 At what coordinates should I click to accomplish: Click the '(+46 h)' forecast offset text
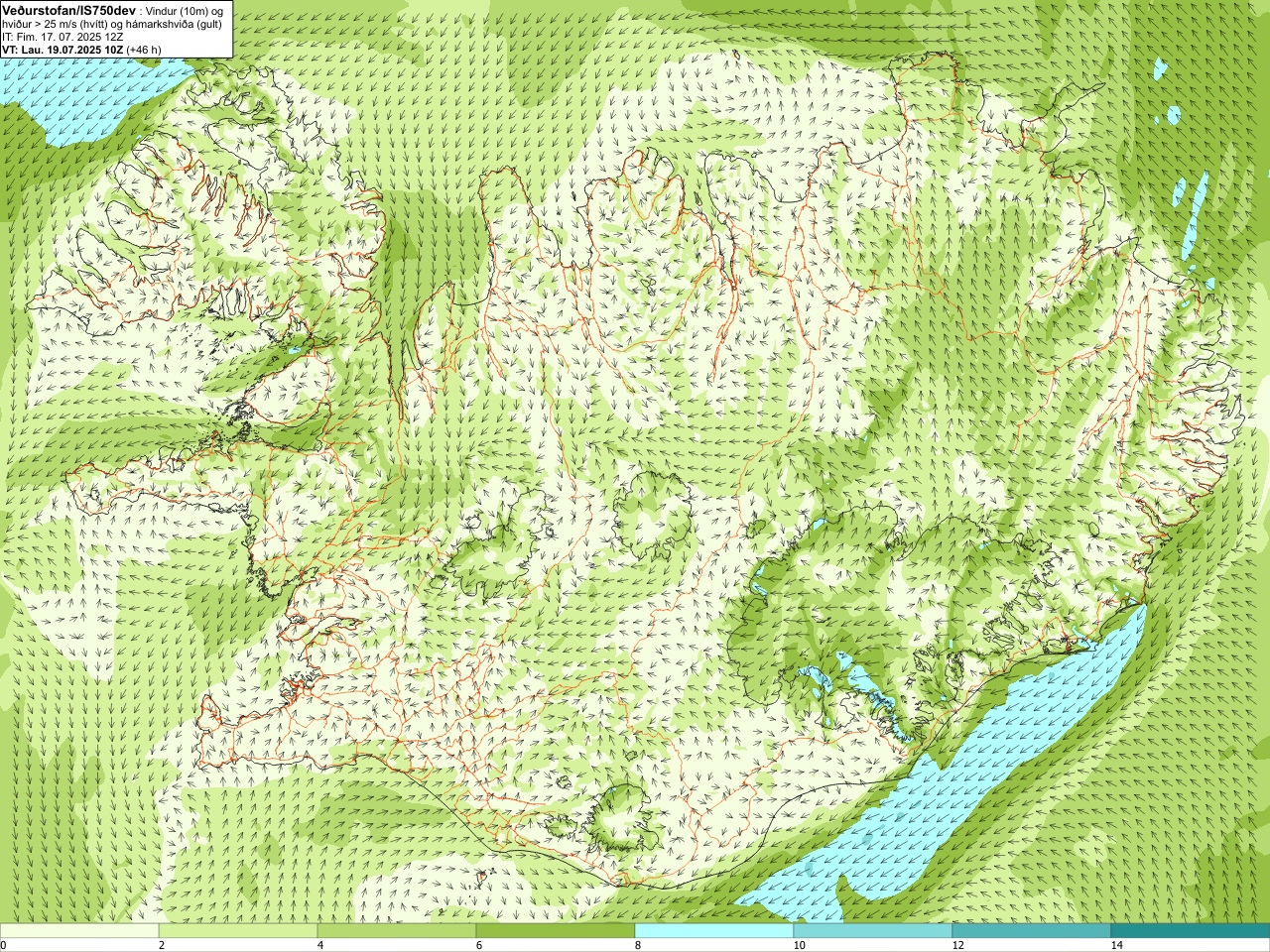pyautogui.click(x=144, y=50)
